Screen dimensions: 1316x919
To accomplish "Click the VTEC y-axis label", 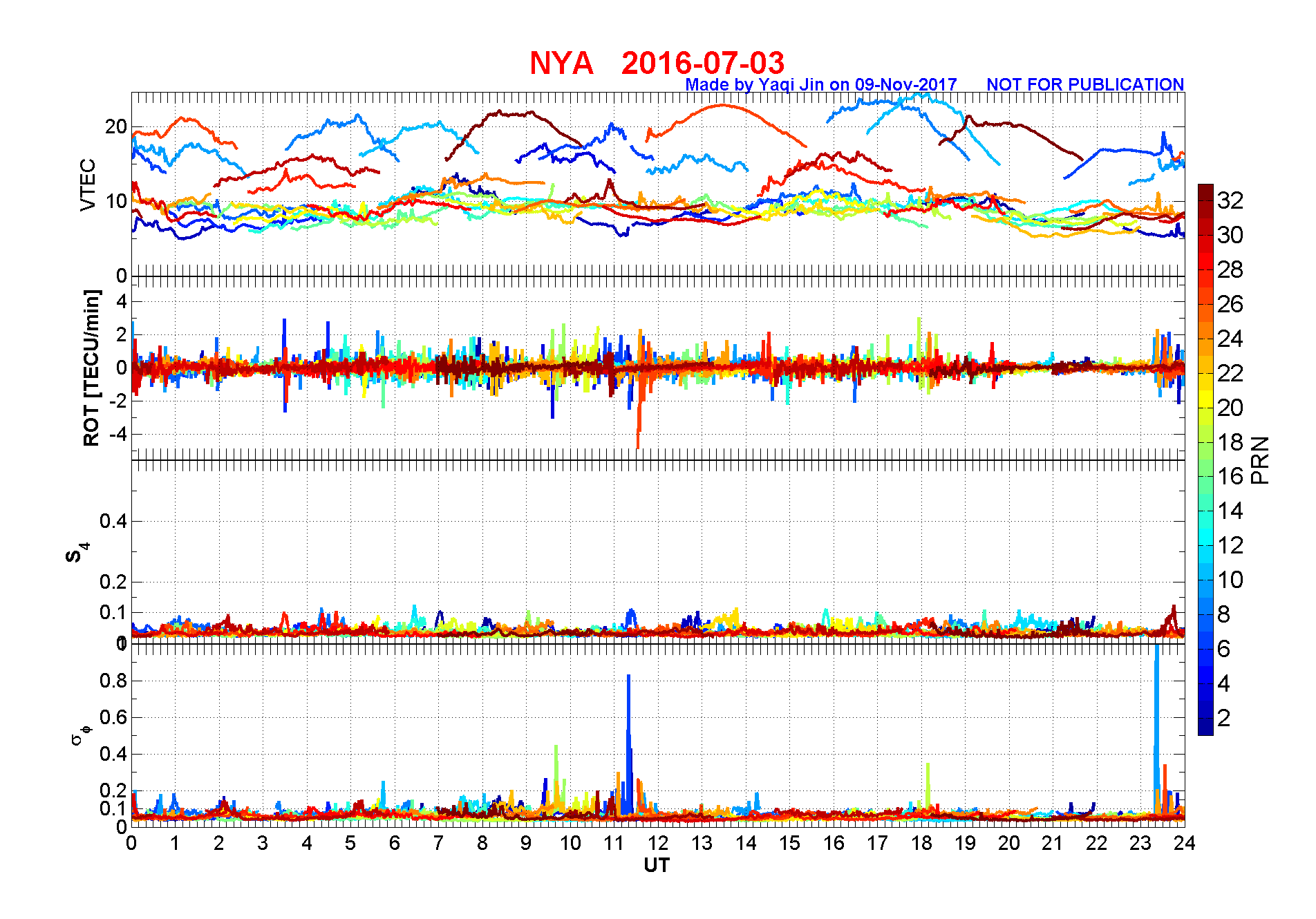I will 88,184.
